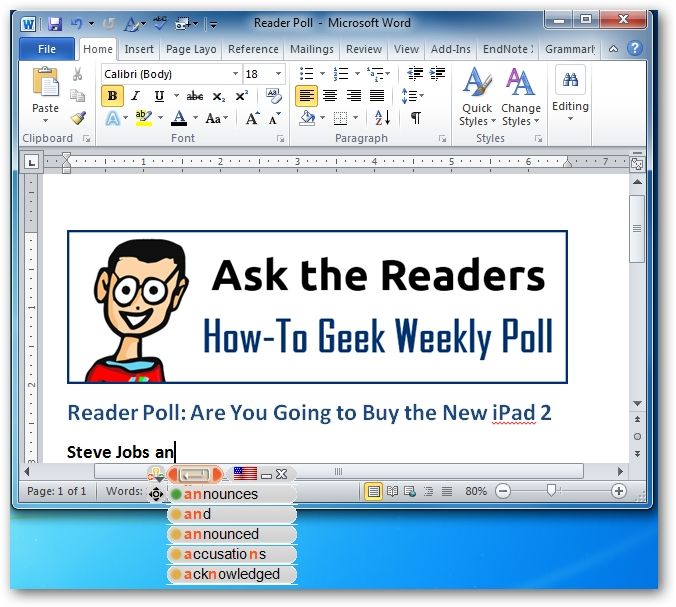The width and height of the screenshot is (676, 607).
Task: Switch to the Insert tab
Action: (x=139, y=49)
